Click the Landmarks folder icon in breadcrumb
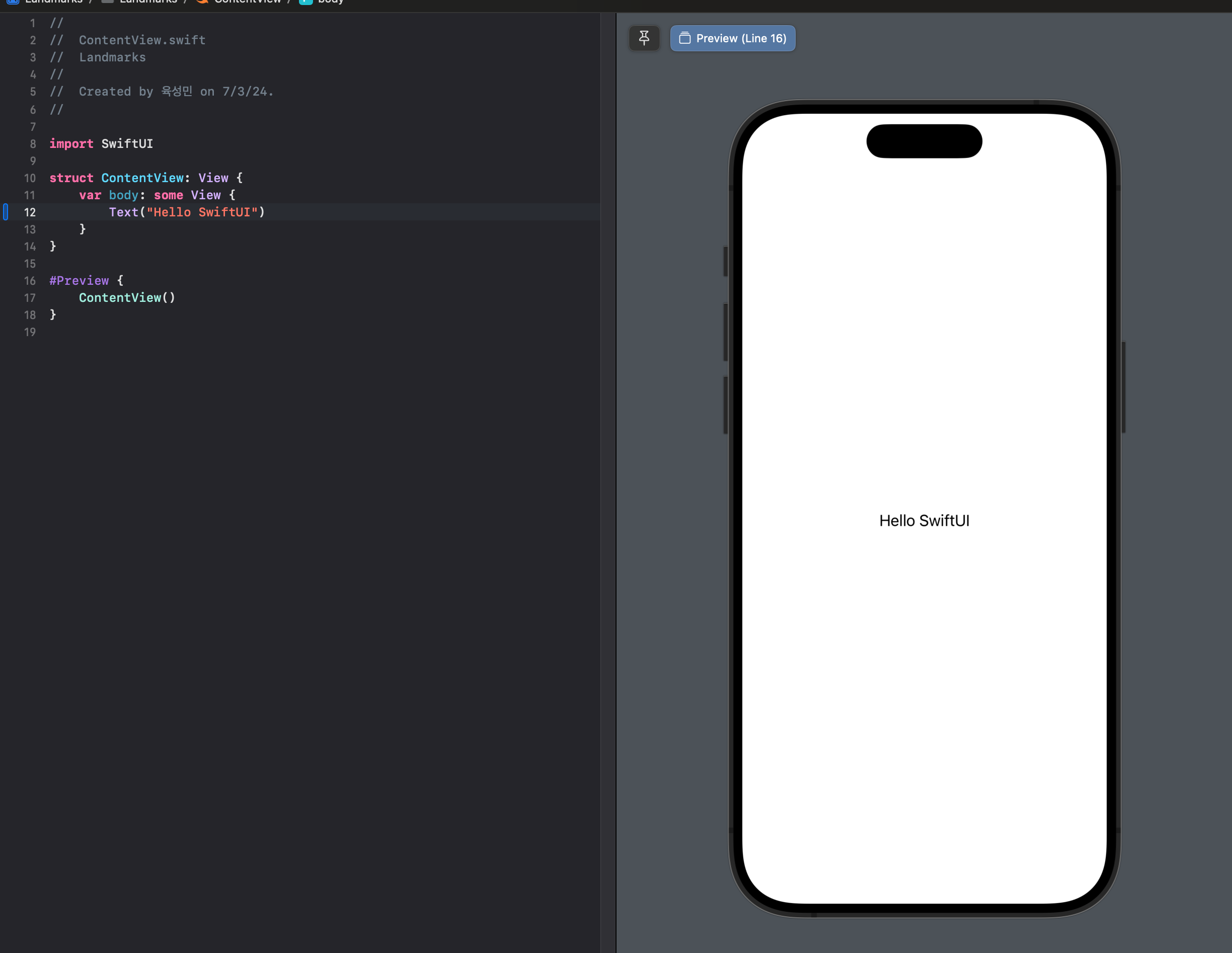 (x=107, y=2)
